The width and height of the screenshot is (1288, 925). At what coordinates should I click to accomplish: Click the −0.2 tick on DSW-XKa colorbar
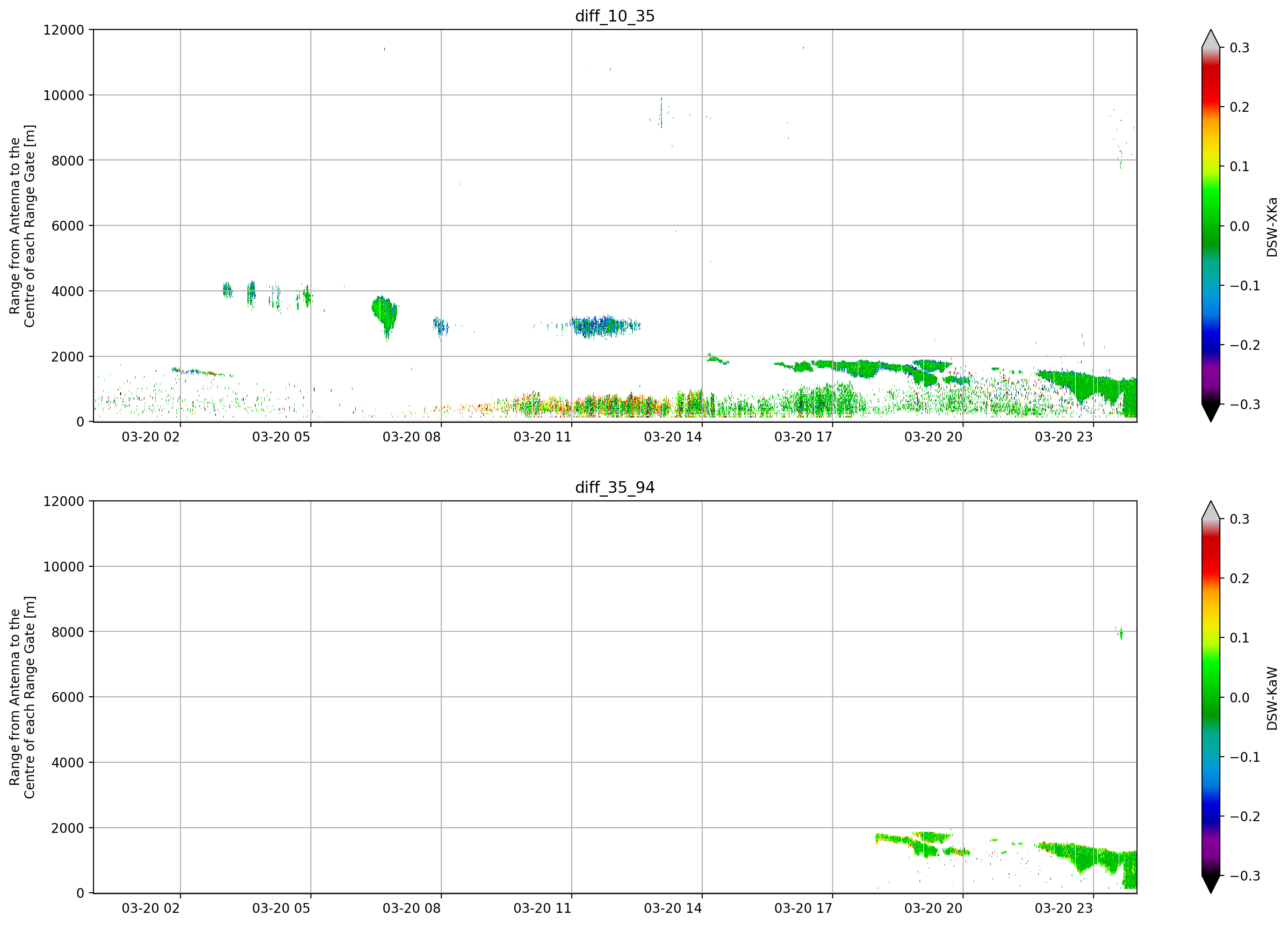1245,346
